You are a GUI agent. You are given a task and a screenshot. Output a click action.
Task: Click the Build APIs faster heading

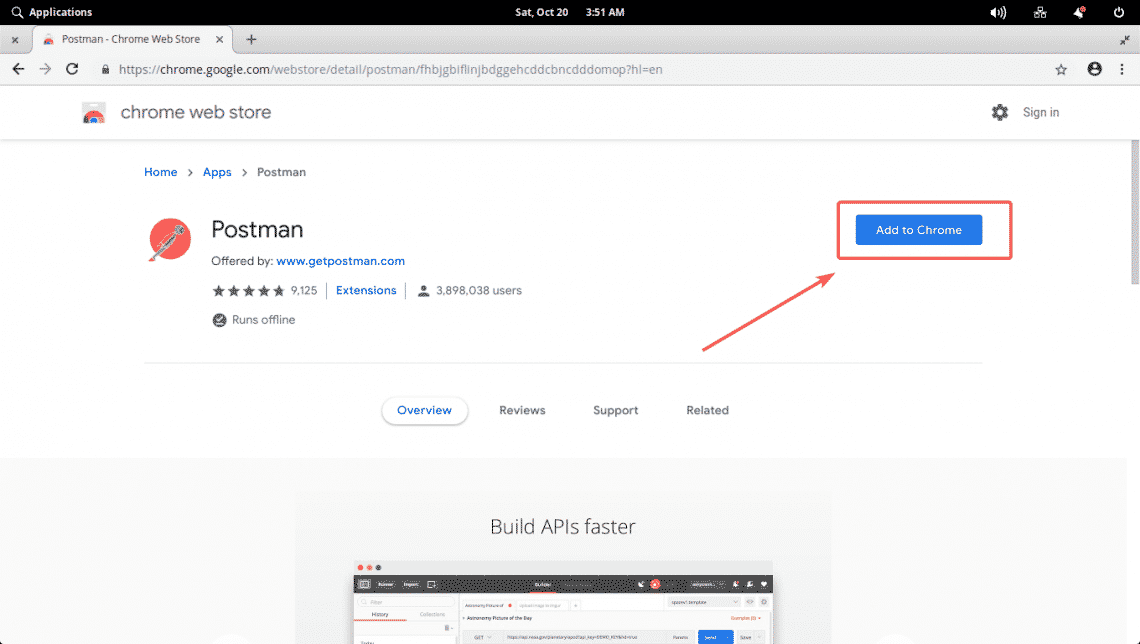click(x=563, y=526)
